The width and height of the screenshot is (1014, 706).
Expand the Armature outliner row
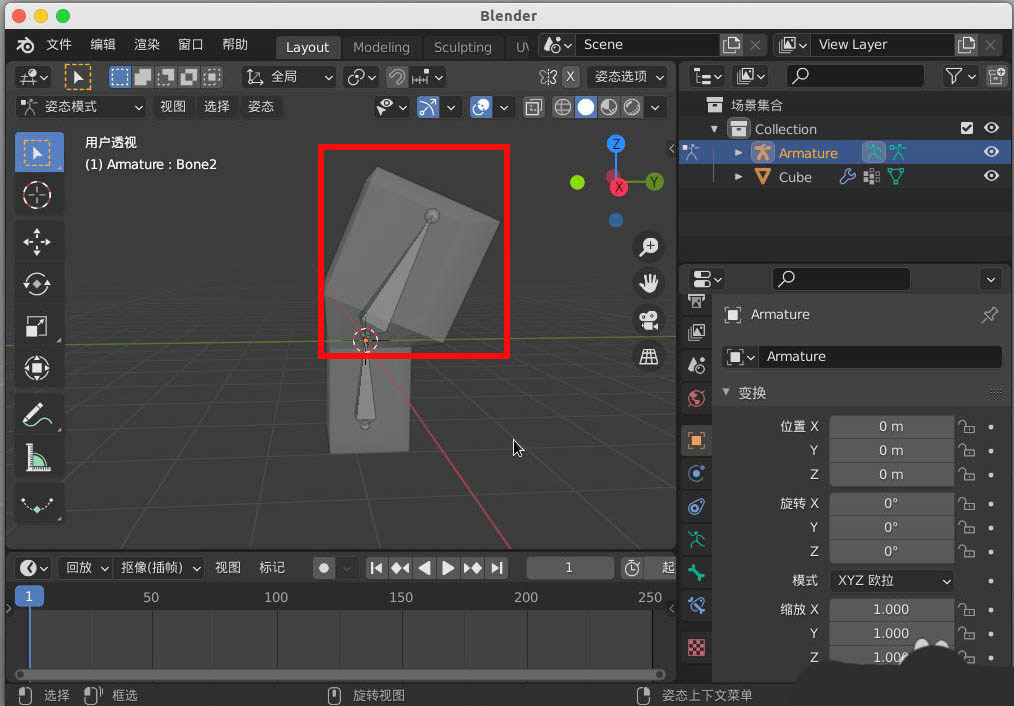[x=739, y=153]
